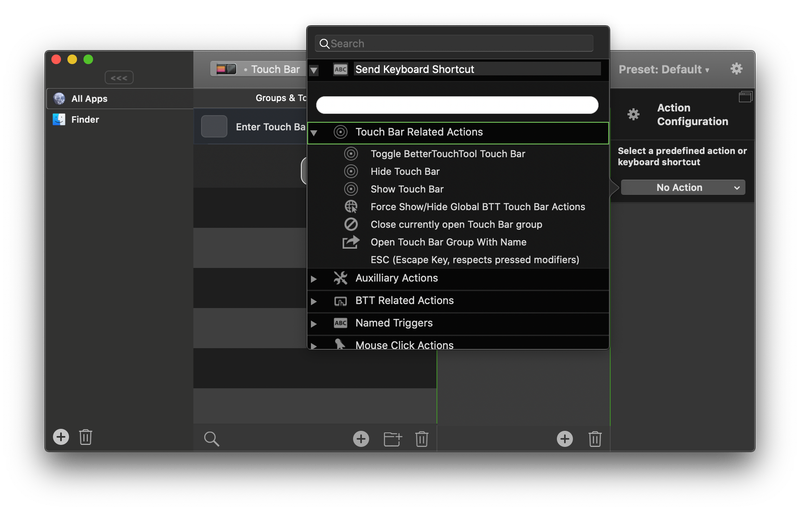Delete action with the rightmost trash icon
The height and width of the screenshot is (511, 800).
[x=595, y=439]
